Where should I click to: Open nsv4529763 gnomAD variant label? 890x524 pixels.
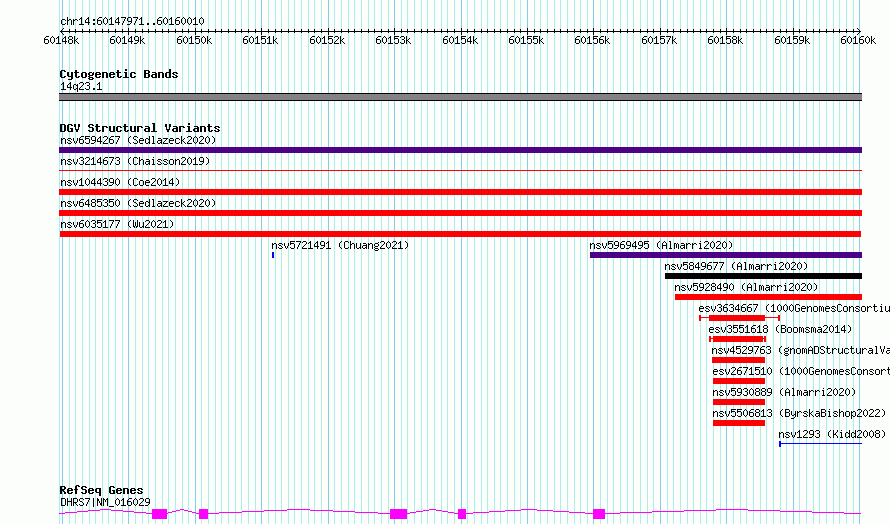800,350
